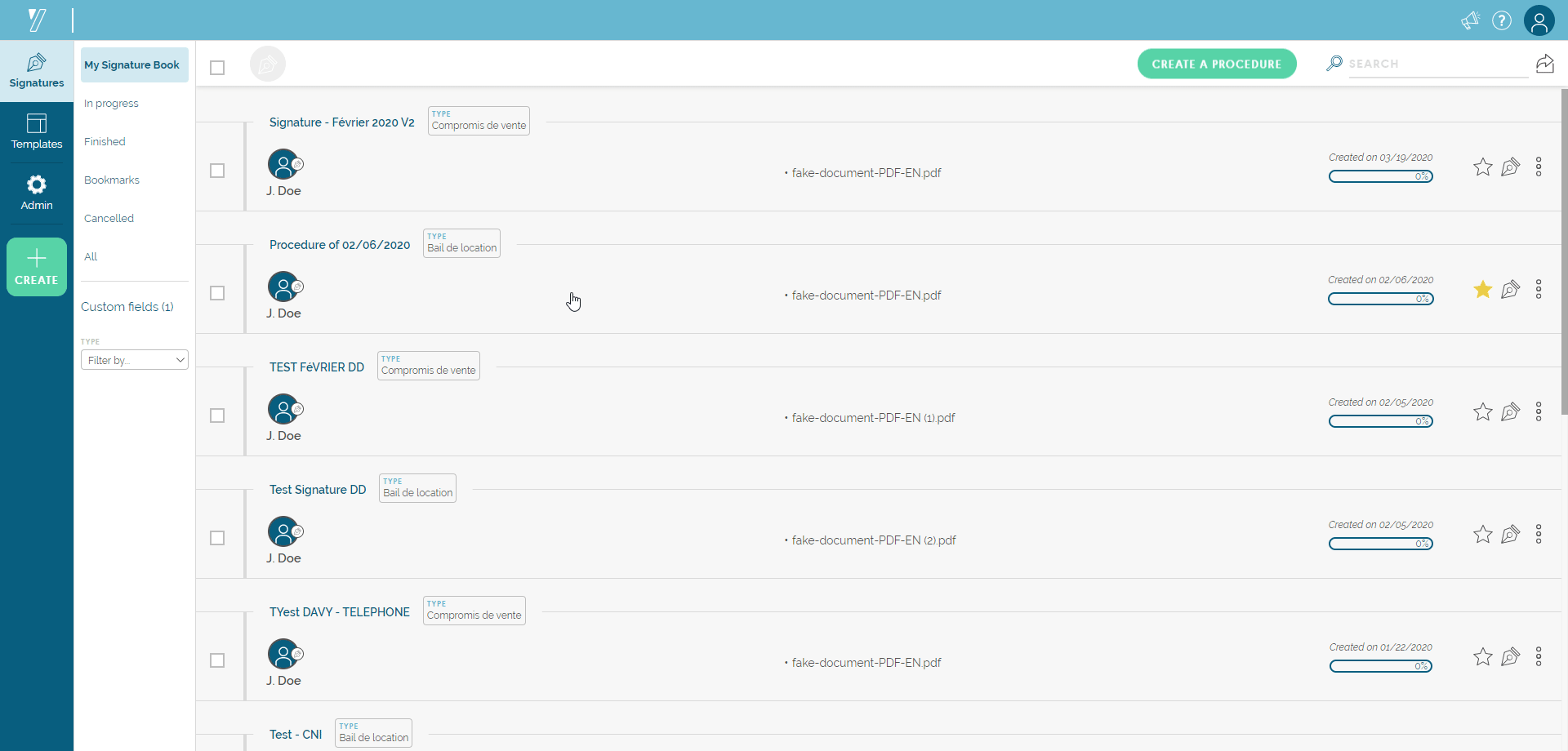Open Test Signature DD procedure

(x=318, y=490)
